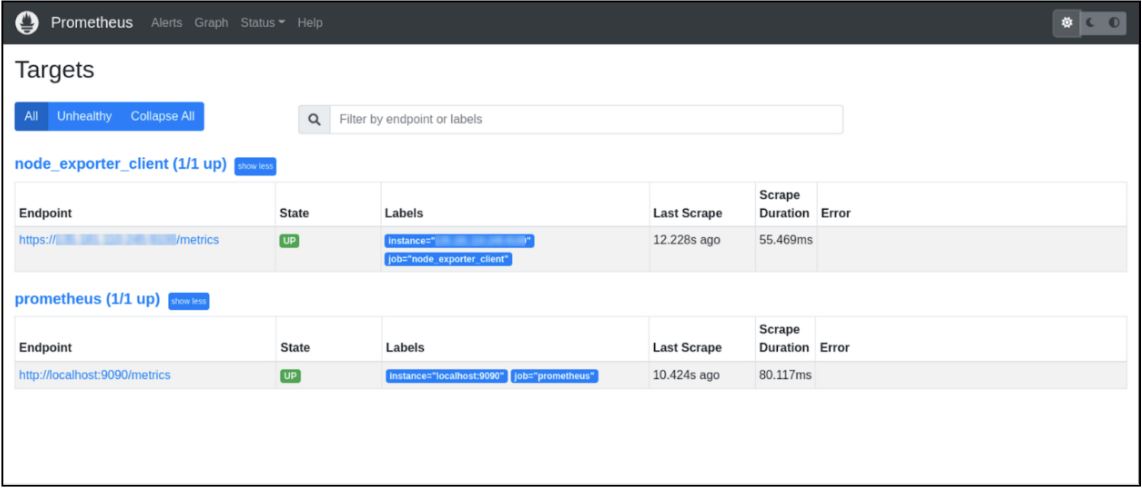1142x488 pixels.
Task: Open http://localhost:9090/metrics endpoint link
Action: (x=95, y=375)
